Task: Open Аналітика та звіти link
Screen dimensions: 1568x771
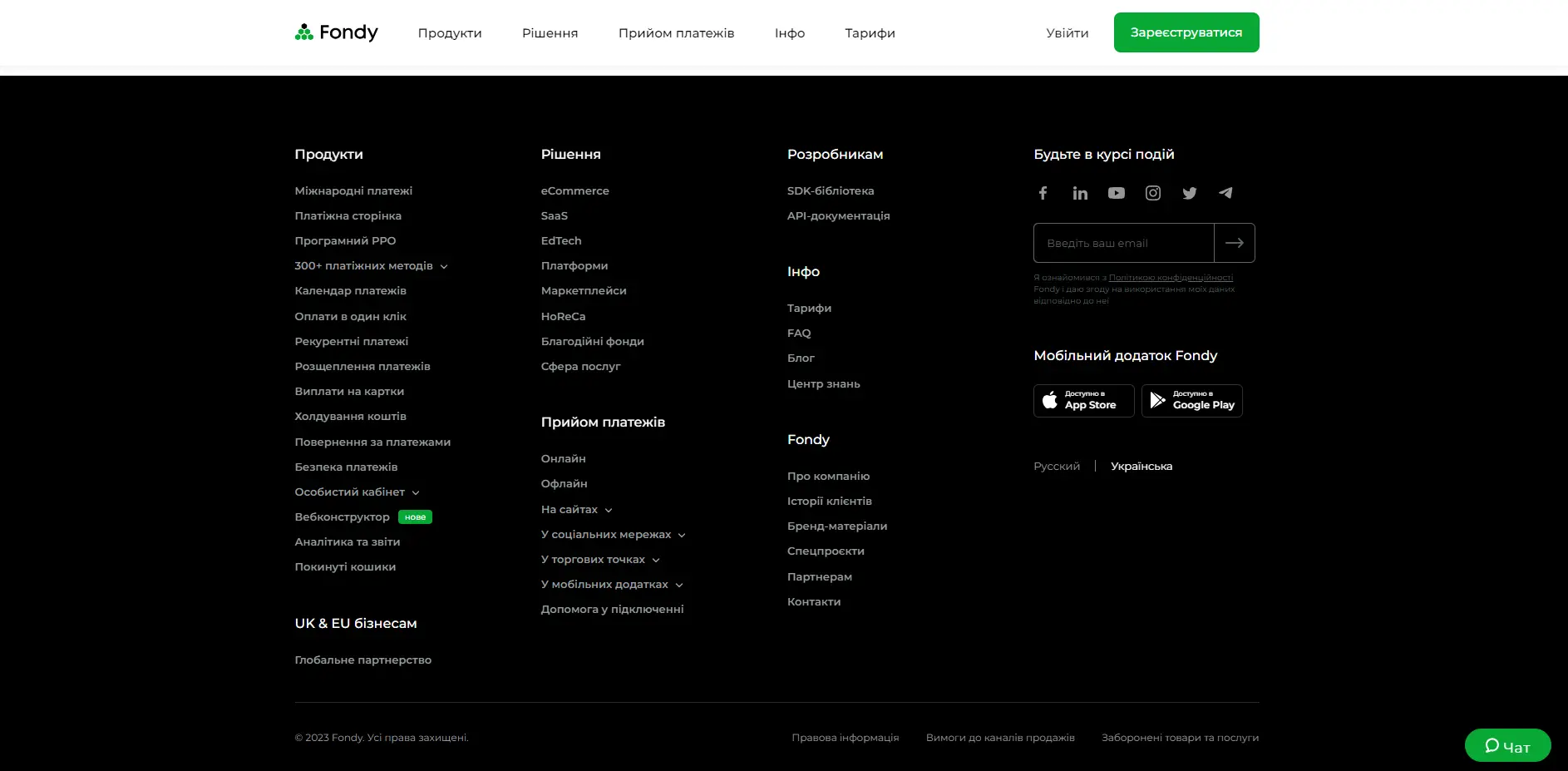Action: [x=348, y=542]
